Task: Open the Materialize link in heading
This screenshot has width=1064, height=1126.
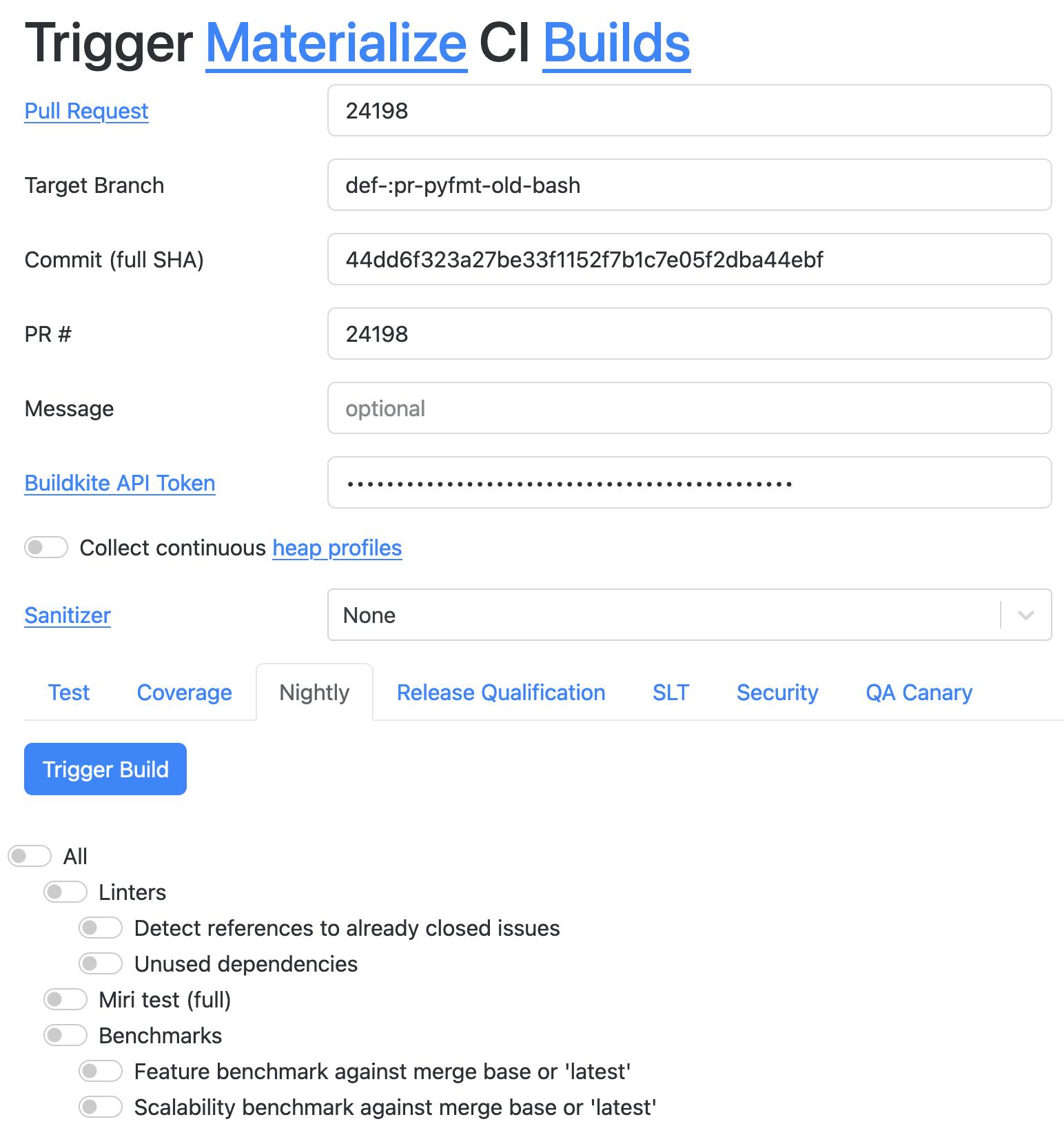Action: 336,43
